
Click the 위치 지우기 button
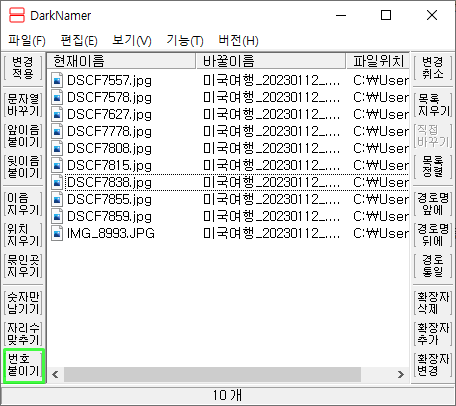(x=23, y=235)
